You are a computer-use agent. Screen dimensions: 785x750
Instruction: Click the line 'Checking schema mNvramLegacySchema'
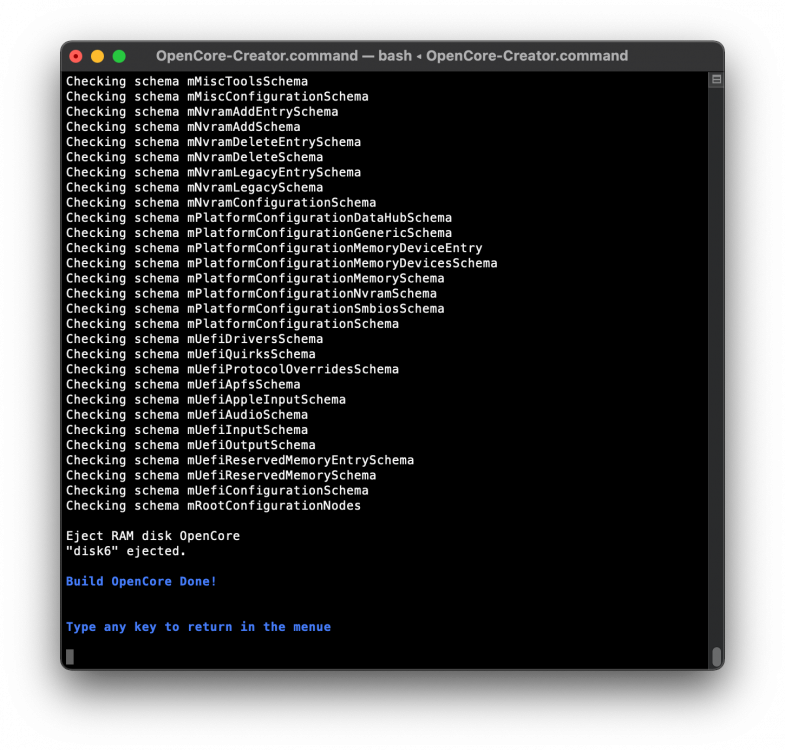(x=194, y=187)
